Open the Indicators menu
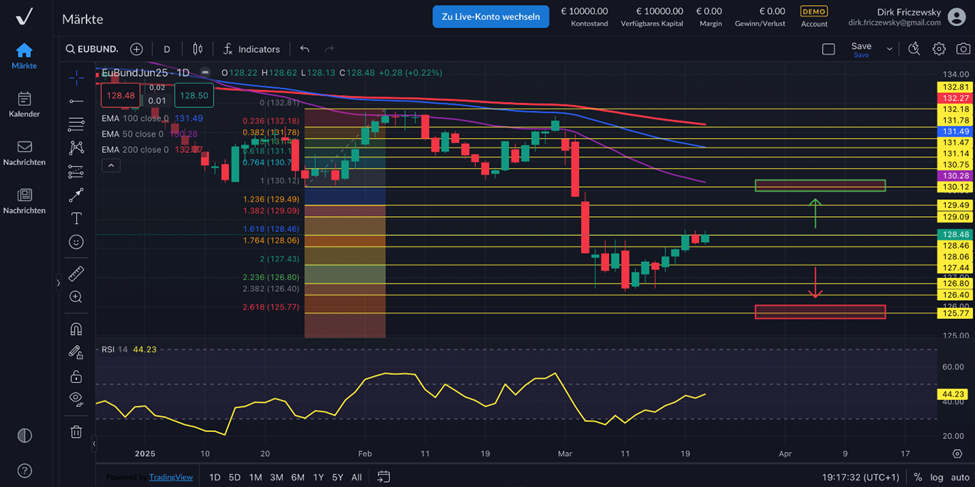 click(x=250, y=49)
